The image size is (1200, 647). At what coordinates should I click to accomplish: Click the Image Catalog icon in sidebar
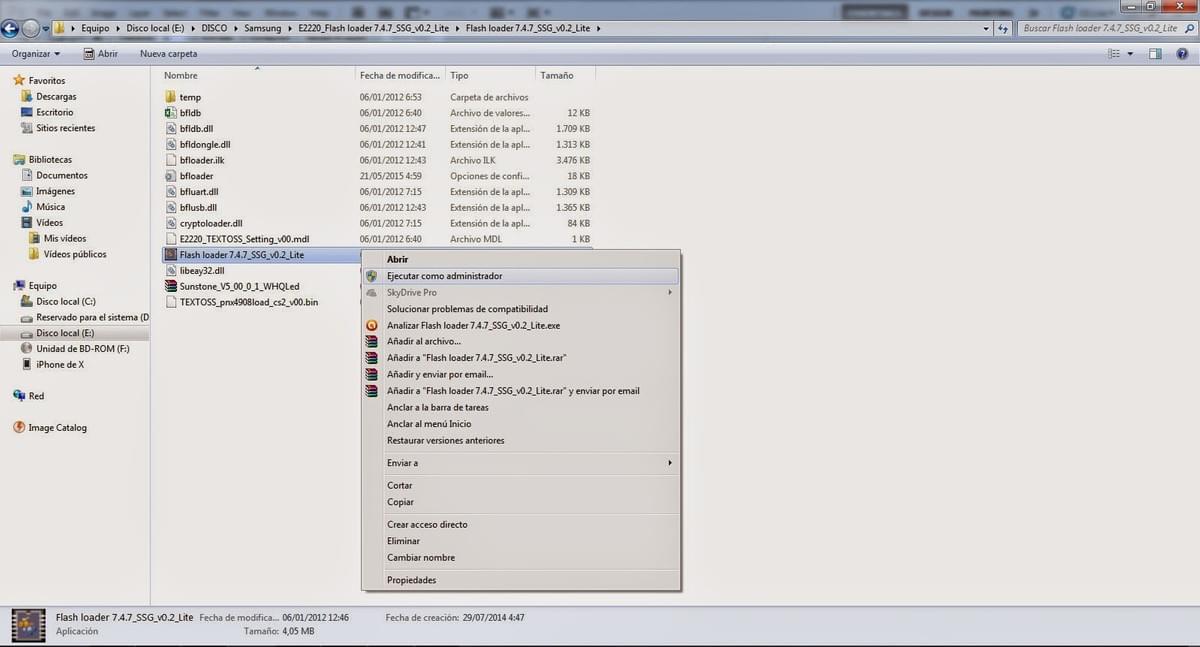(19, 428)
